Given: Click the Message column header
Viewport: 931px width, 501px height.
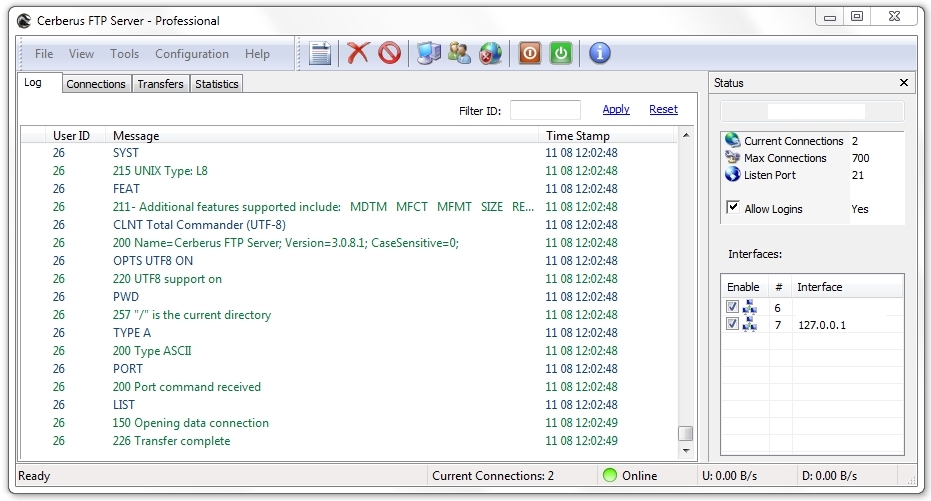Looking at the screenshot, I should (x=322, y=135).
